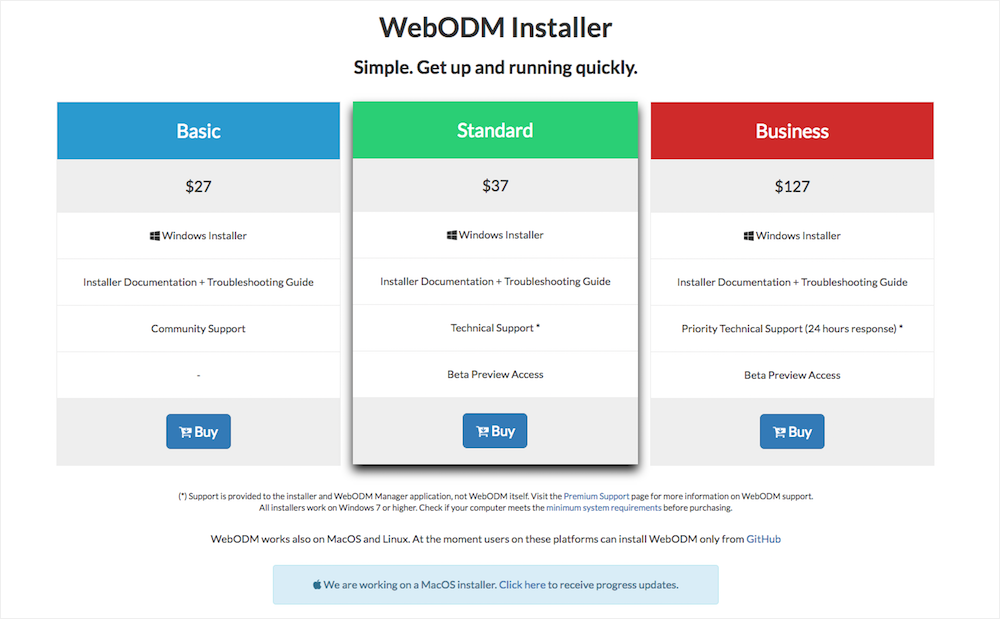Select the Business plan header
This screenshot has width=1000, height=619.
click(x=791, y=130)
